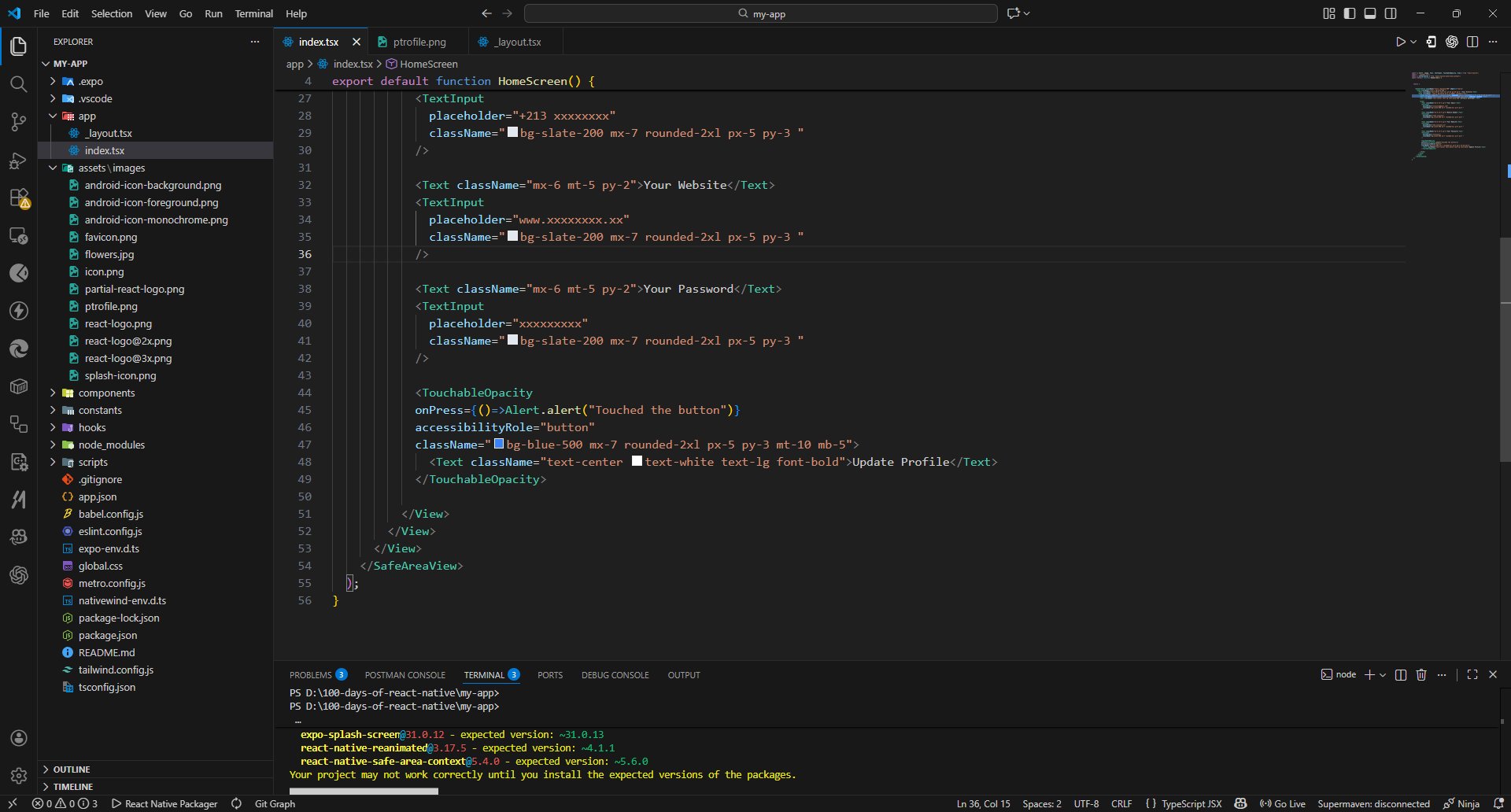This screenshot has width=1511, height=812.
Task: Open the Accounts icon
Action: click(x=19, y=738)
